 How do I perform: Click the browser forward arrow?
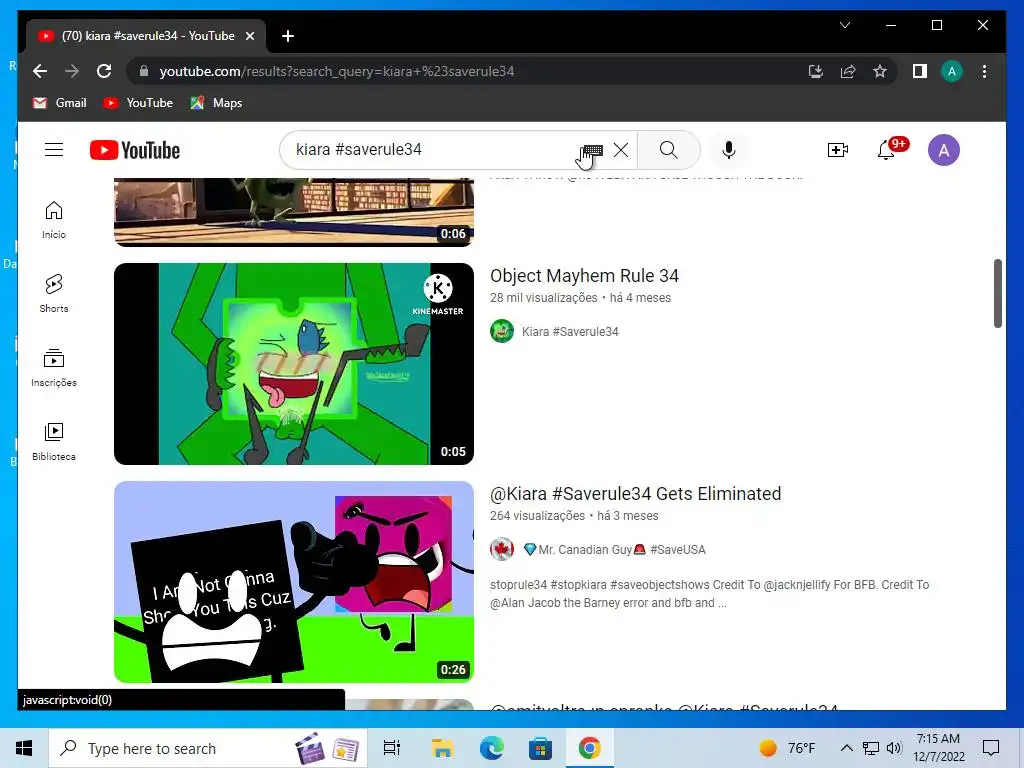(x=72, y=71)
